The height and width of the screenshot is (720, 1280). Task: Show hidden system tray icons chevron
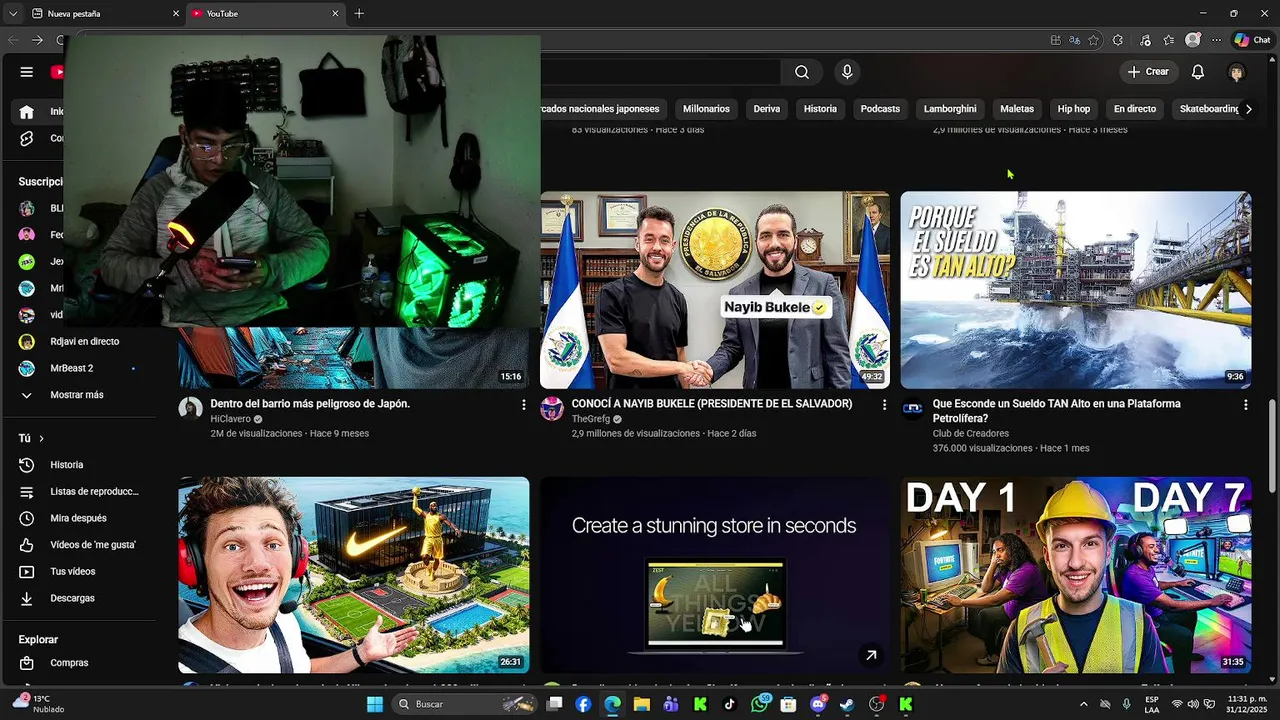(1083, 704)
